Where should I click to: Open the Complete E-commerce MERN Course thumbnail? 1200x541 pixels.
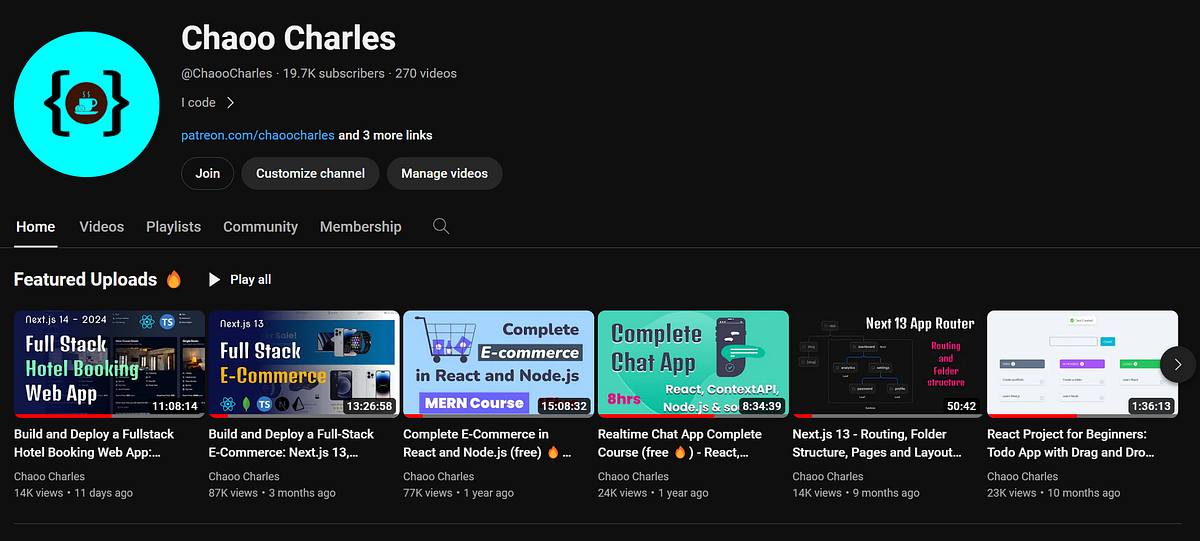(498, 363)
